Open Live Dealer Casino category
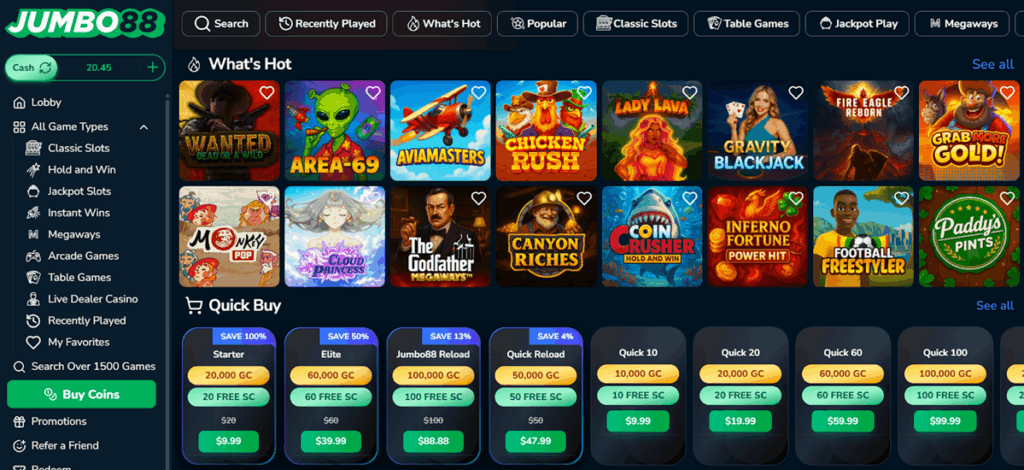 pyautogui.click(x=93, y=299)
